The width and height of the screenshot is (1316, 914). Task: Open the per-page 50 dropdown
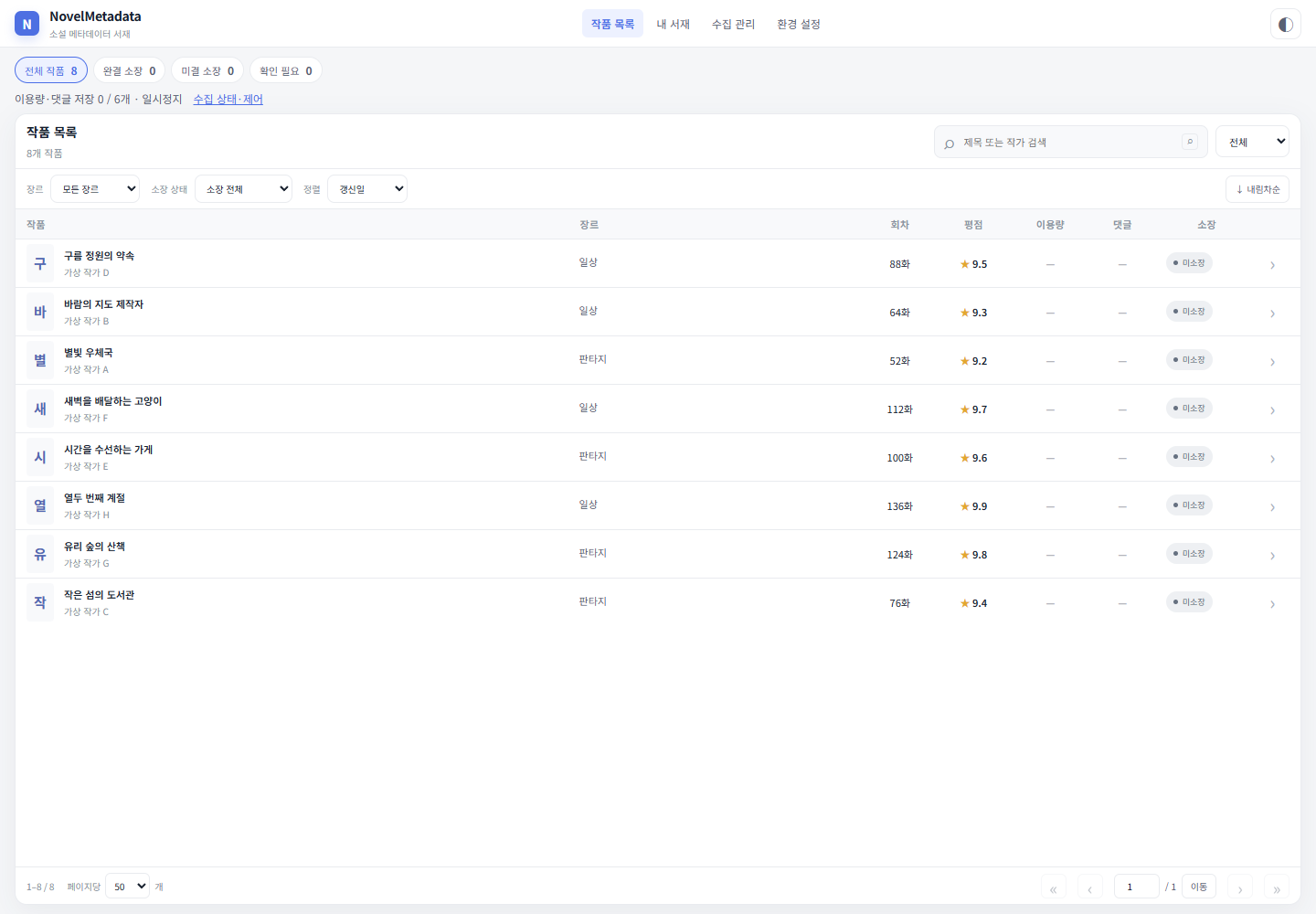[x=128, y=887]
